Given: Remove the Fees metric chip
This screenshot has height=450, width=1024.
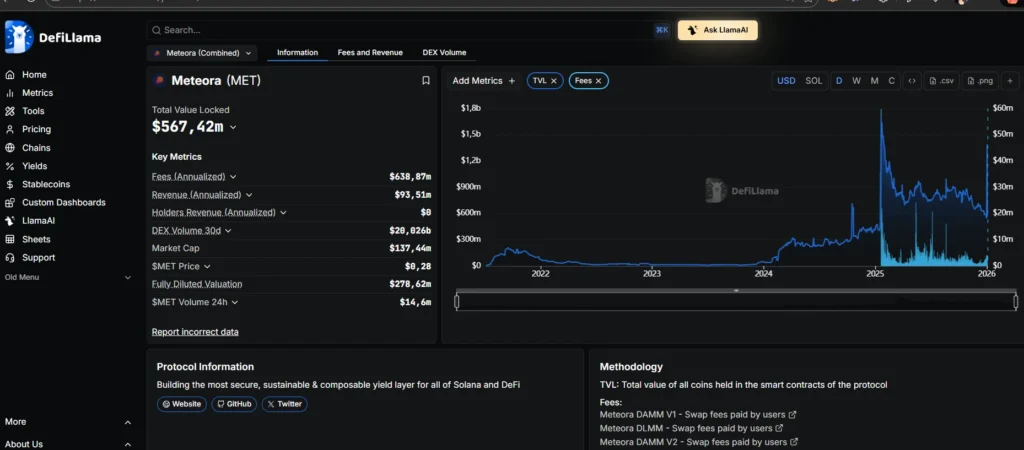Looking at the screenshot, I should click(x=599, y=80).
